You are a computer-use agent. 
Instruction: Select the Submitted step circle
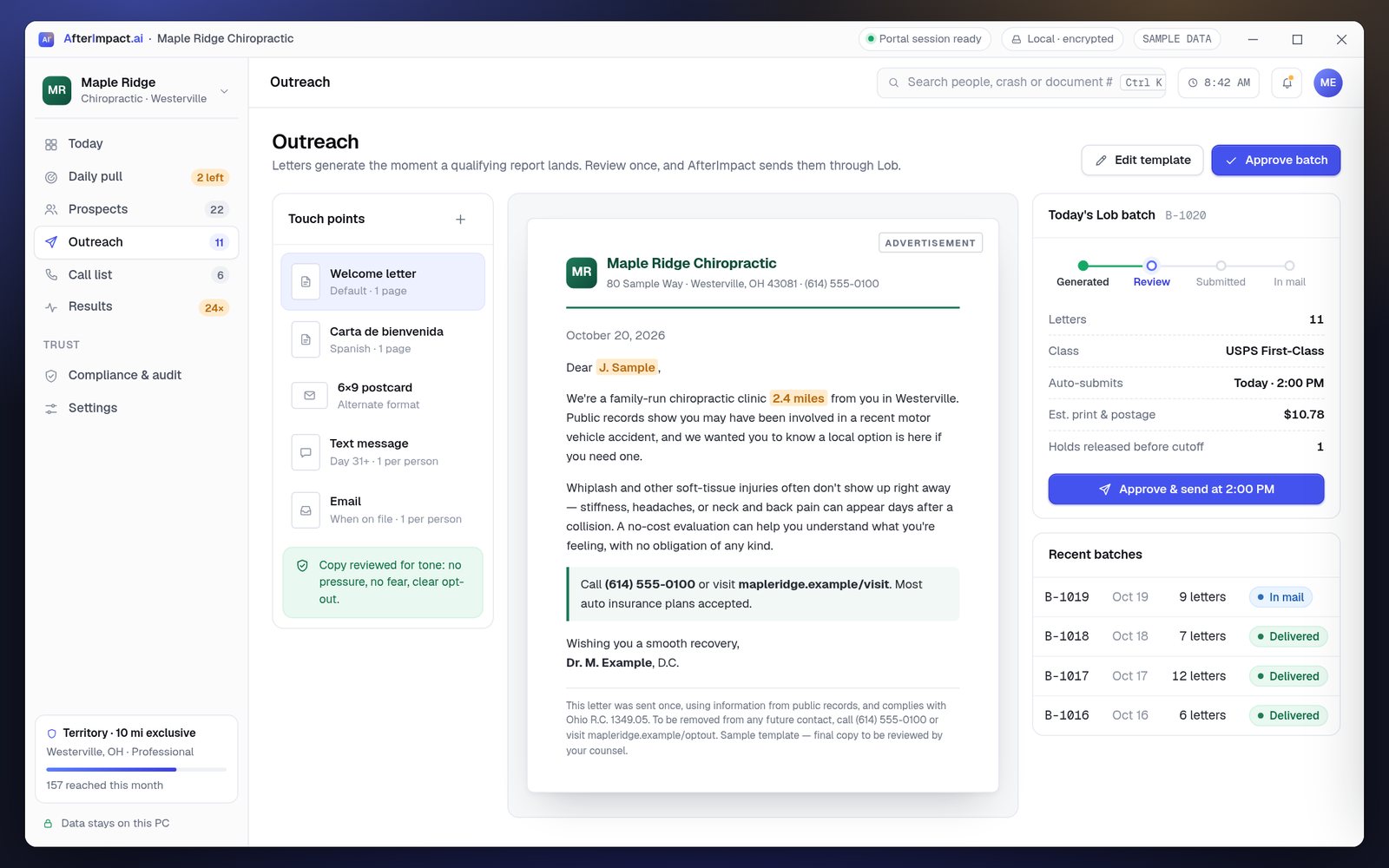click(x=1221, y=266)
